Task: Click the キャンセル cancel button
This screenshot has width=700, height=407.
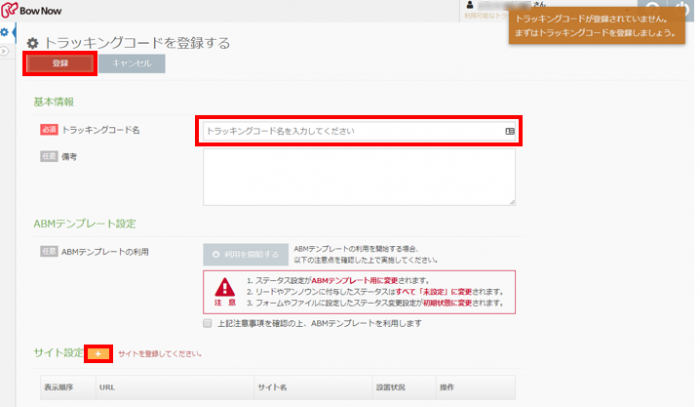Action: 132,64
